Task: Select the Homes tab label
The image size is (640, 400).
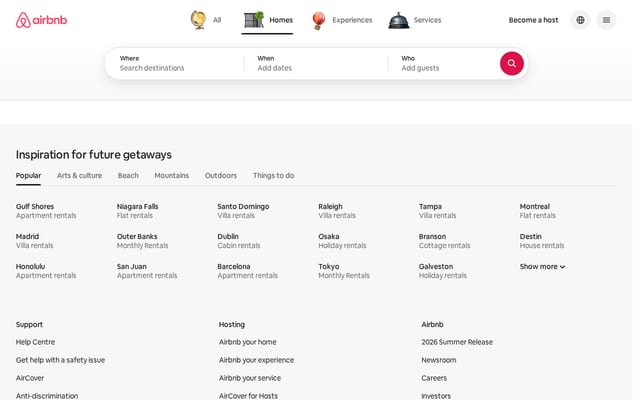Action: pyautogui.click(x=281, y=20)
